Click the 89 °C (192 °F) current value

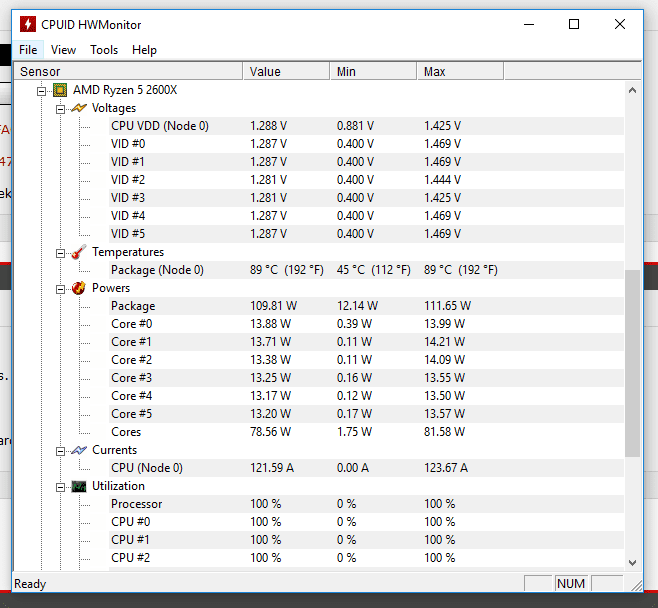point(287,270)
